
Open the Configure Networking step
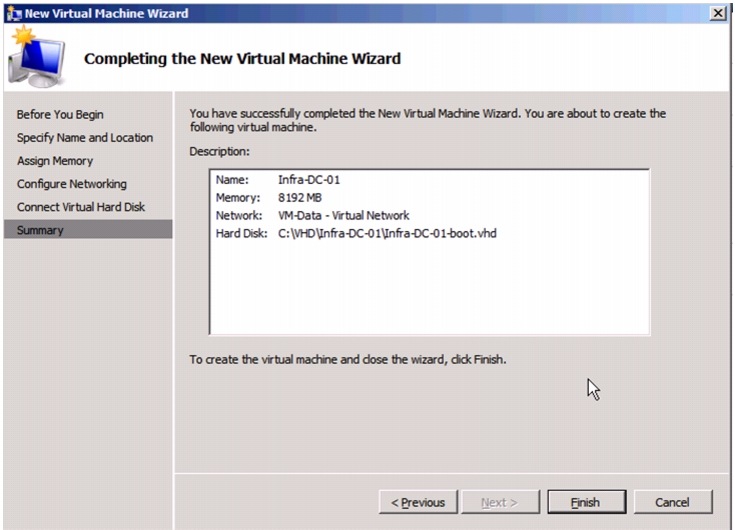click(x=72, y=184)
